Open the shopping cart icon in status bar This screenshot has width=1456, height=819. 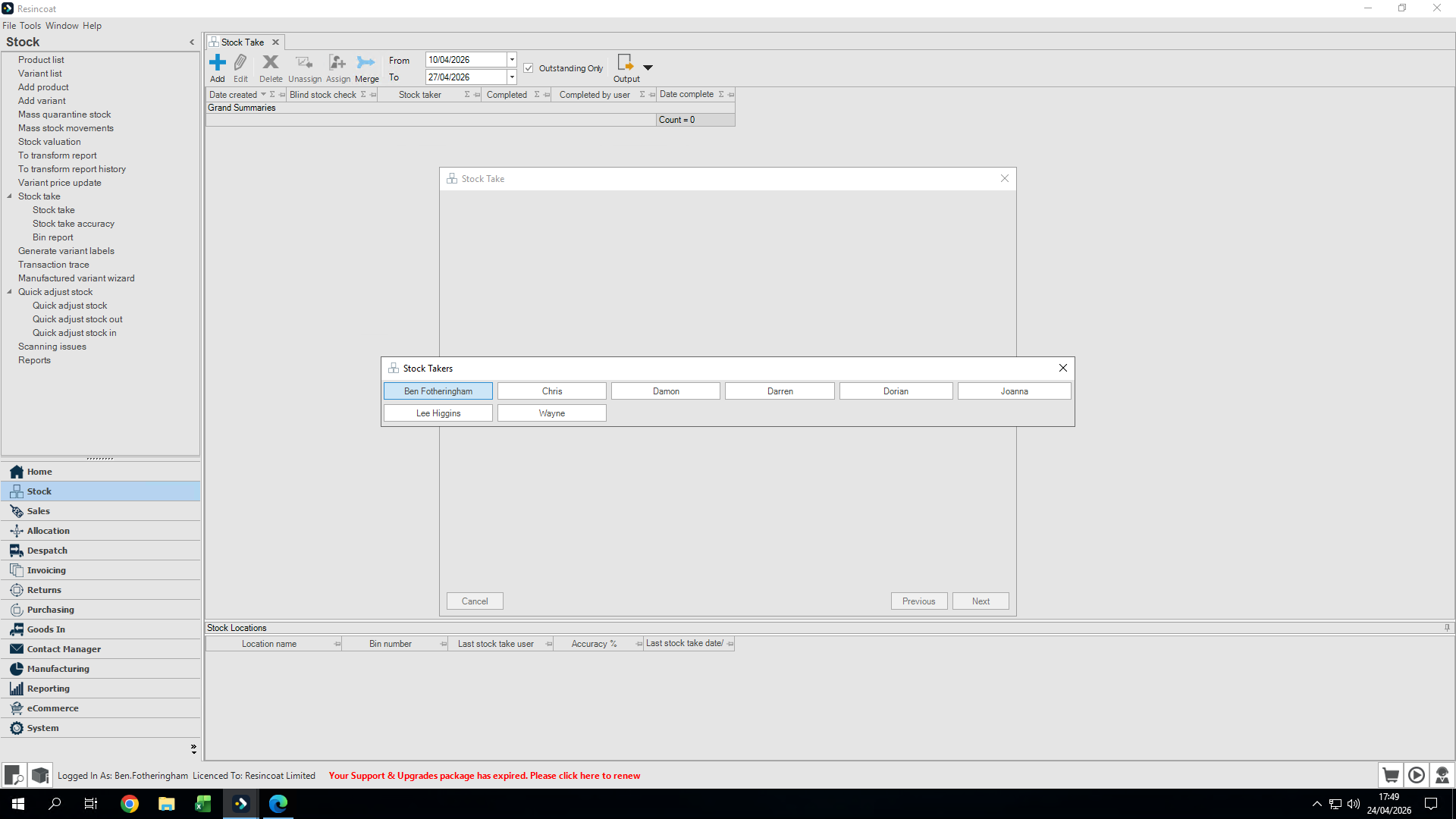pos(1390,775)
